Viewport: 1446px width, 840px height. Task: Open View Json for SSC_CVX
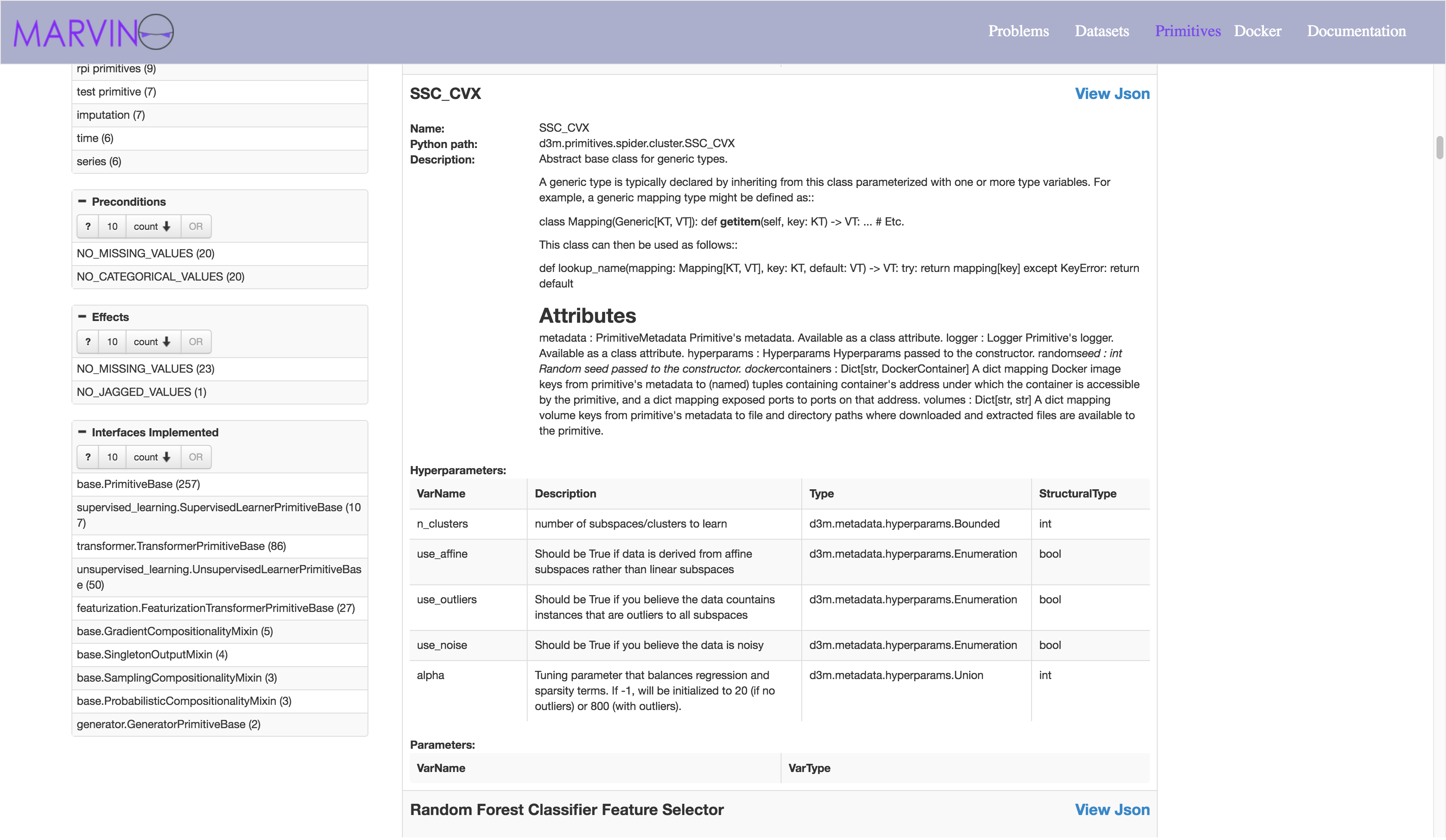click(1112, 93)
